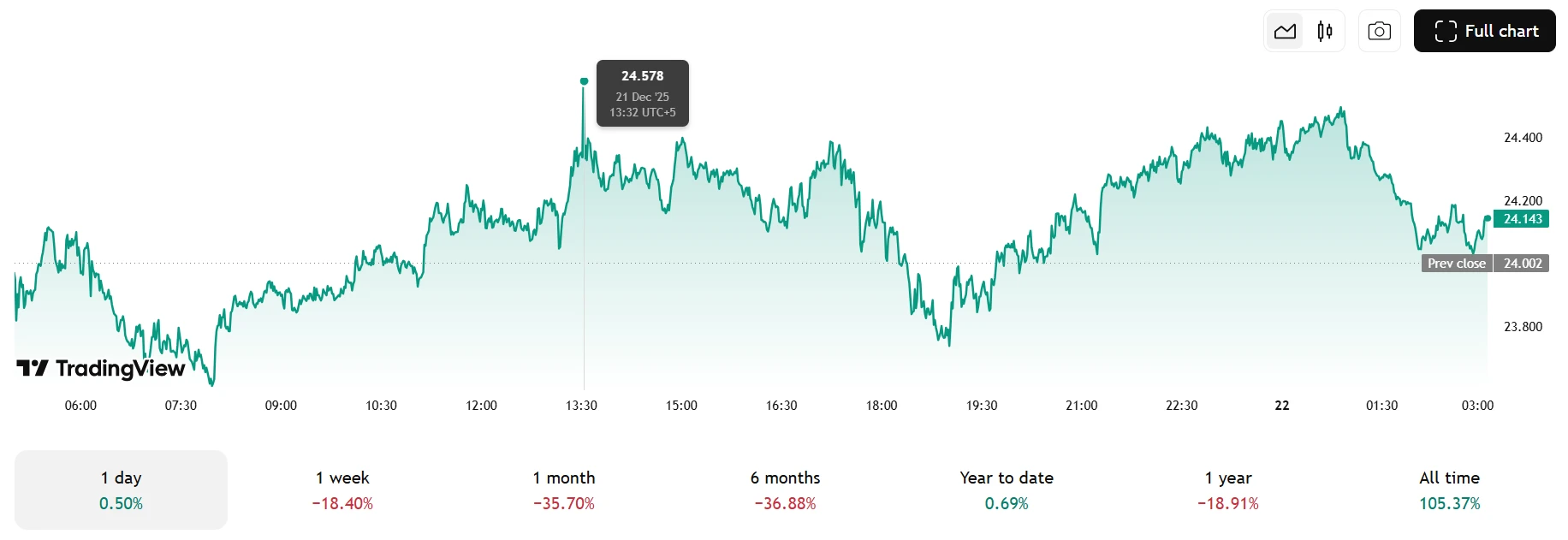
Task: Switch to the All time tab
Action: click(1449, 490)
